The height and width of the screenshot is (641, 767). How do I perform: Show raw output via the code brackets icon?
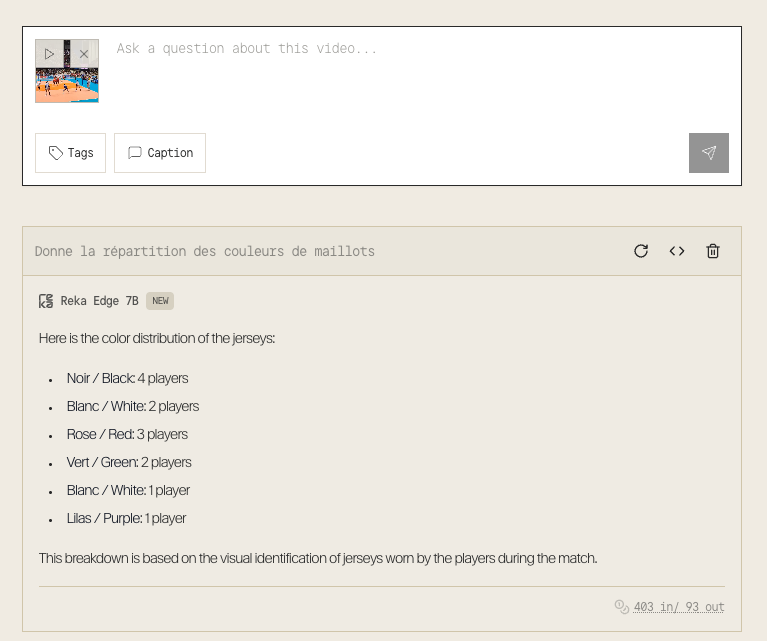tap(677, 251)
